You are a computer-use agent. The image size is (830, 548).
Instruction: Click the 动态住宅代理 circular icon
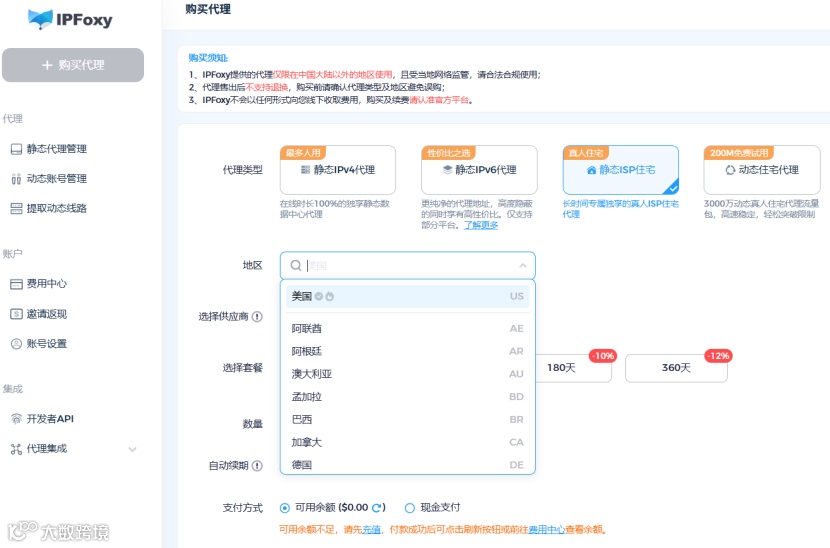pos(730,170)
